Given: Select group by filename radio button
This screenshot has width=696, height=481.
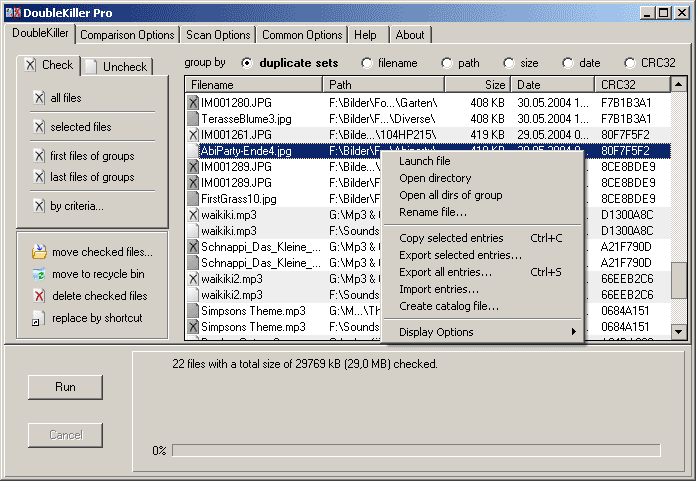Looking at the screenshot, I should [367, 63].
